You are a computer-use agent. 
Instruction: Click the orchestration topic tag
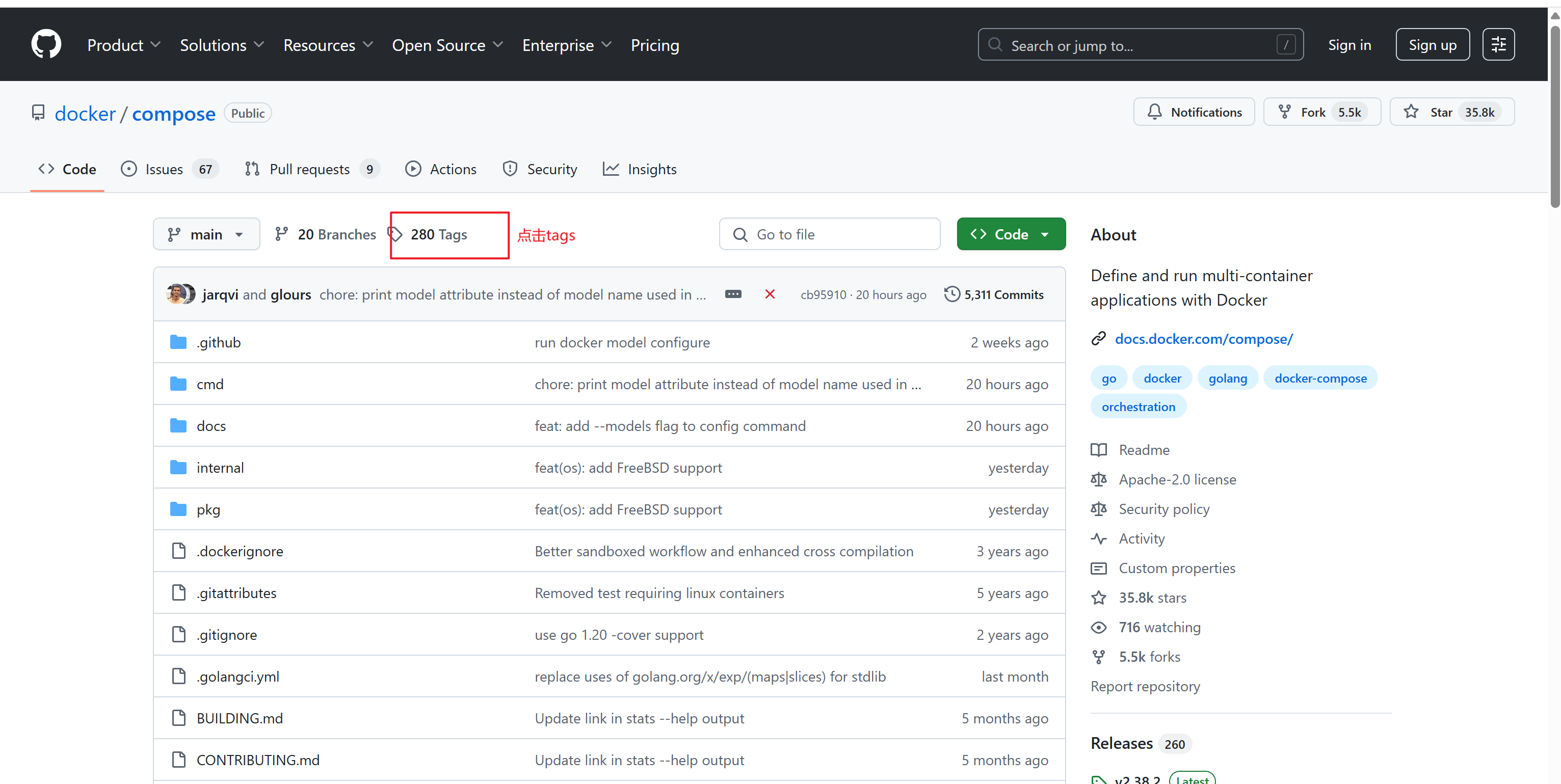(x=1138, y=407)
